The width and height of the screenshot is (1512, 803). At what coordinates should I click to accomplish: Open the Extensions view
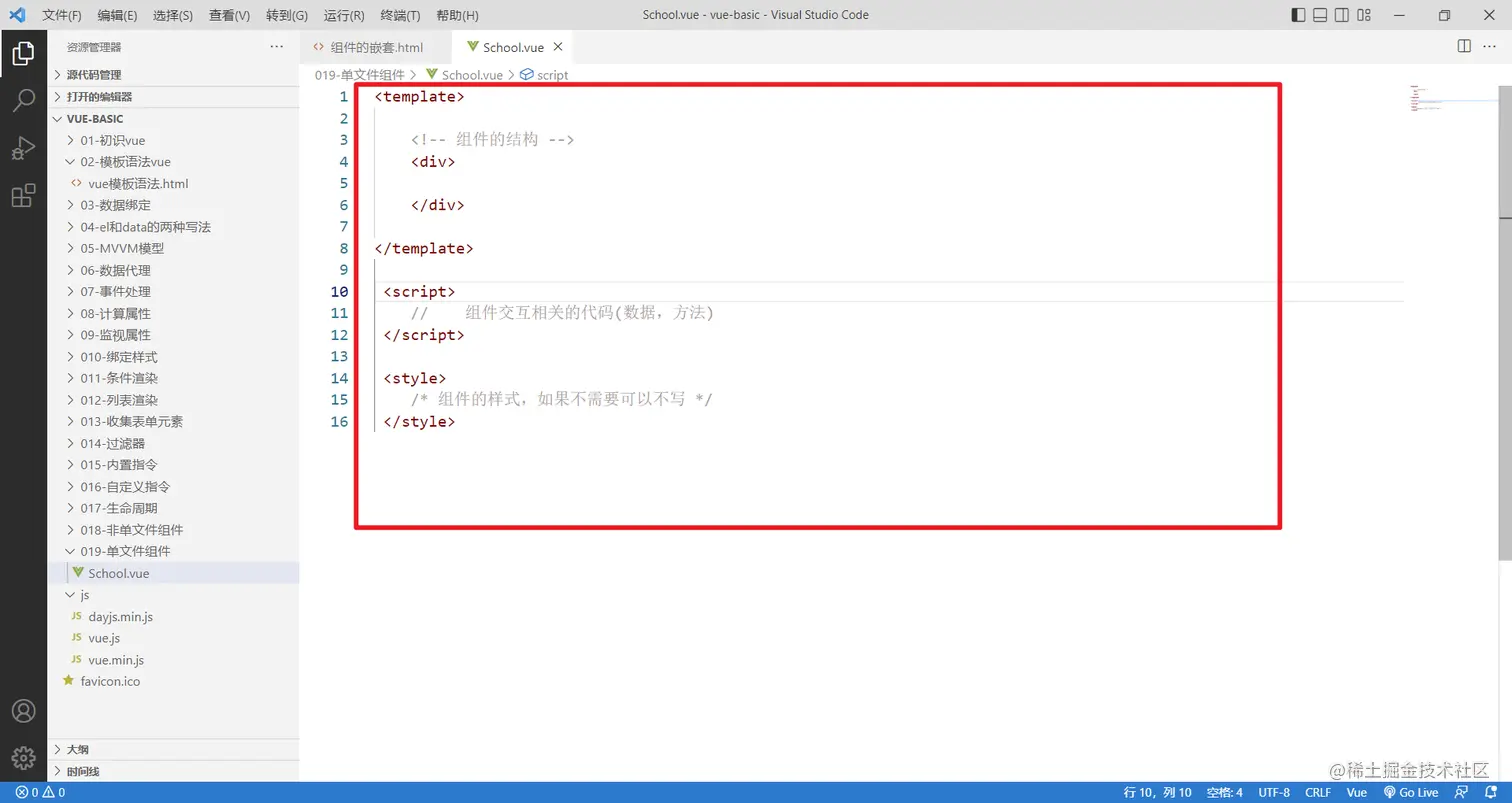coord(23,196)
